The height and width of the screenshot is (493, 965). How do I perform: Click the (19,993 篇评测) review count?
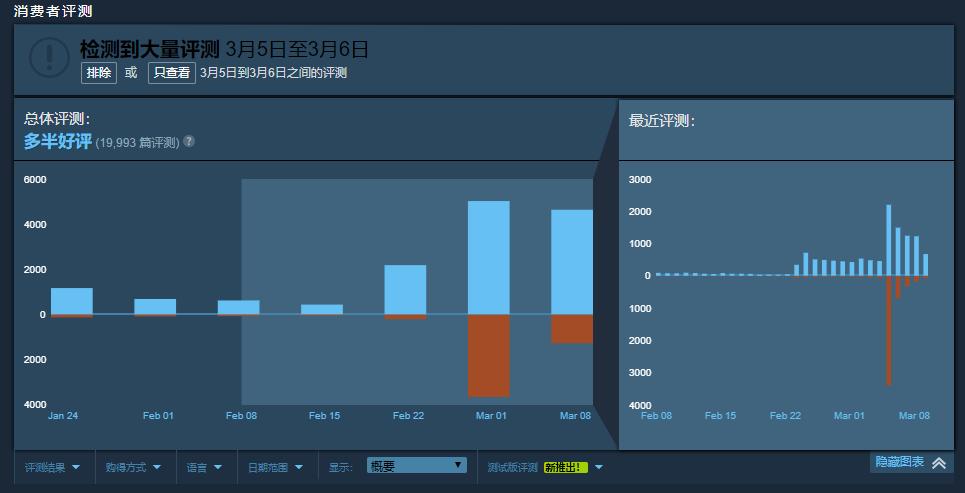(x=137, y=143)
